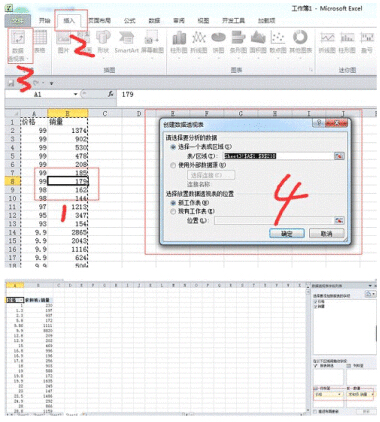Image resolution: width=380 pixels, height=422 pixels.
Task: Select the 选择一个表或区域 radio option
Action: [173, 147]
